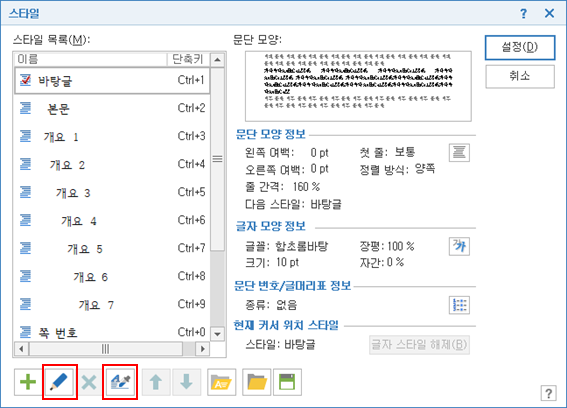Click the horizontal scroll-left arrow

pyautogui.click(x=21, y=349)
